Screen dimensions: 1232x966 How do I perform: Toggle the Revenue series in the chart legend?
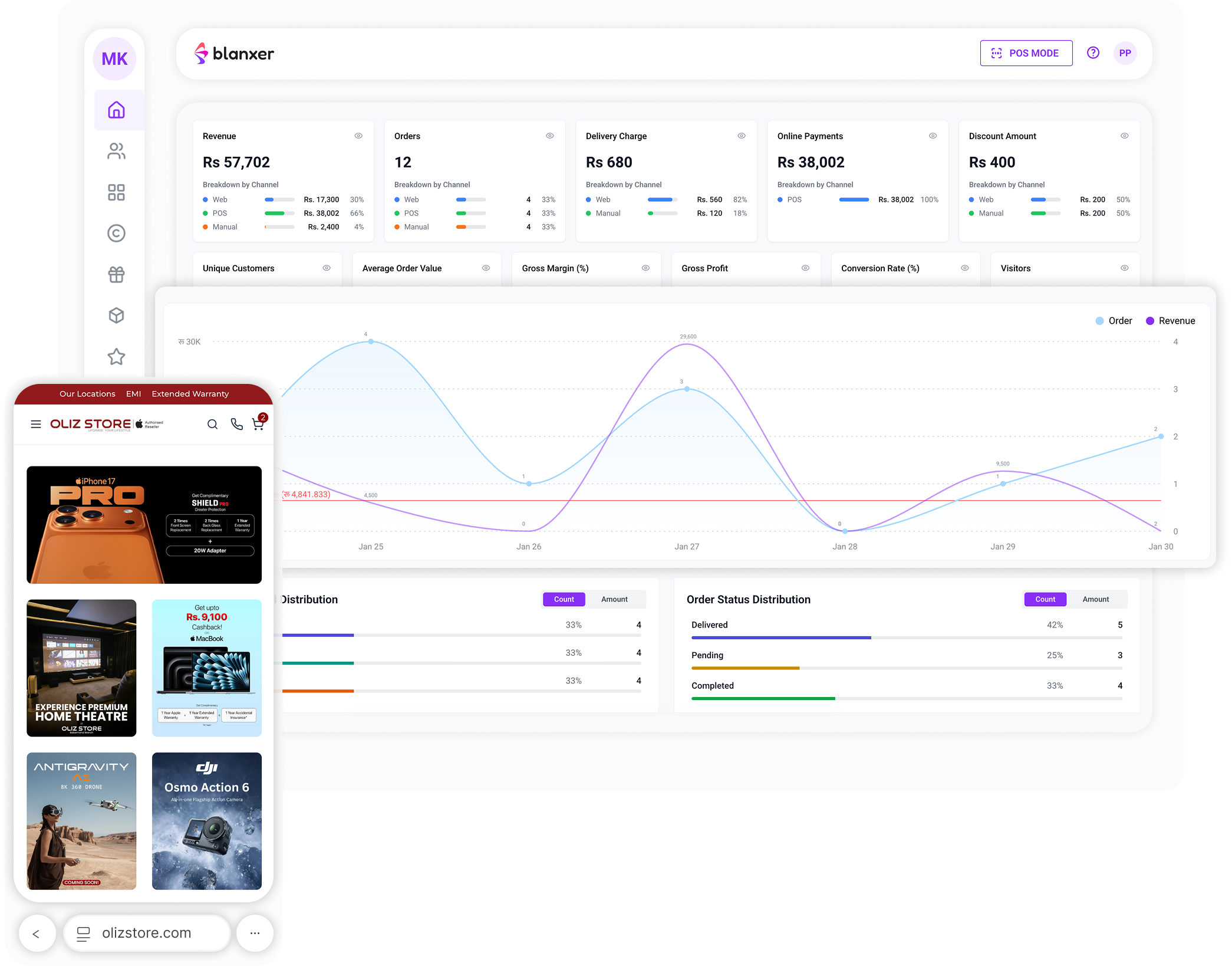click(1171, 320)
